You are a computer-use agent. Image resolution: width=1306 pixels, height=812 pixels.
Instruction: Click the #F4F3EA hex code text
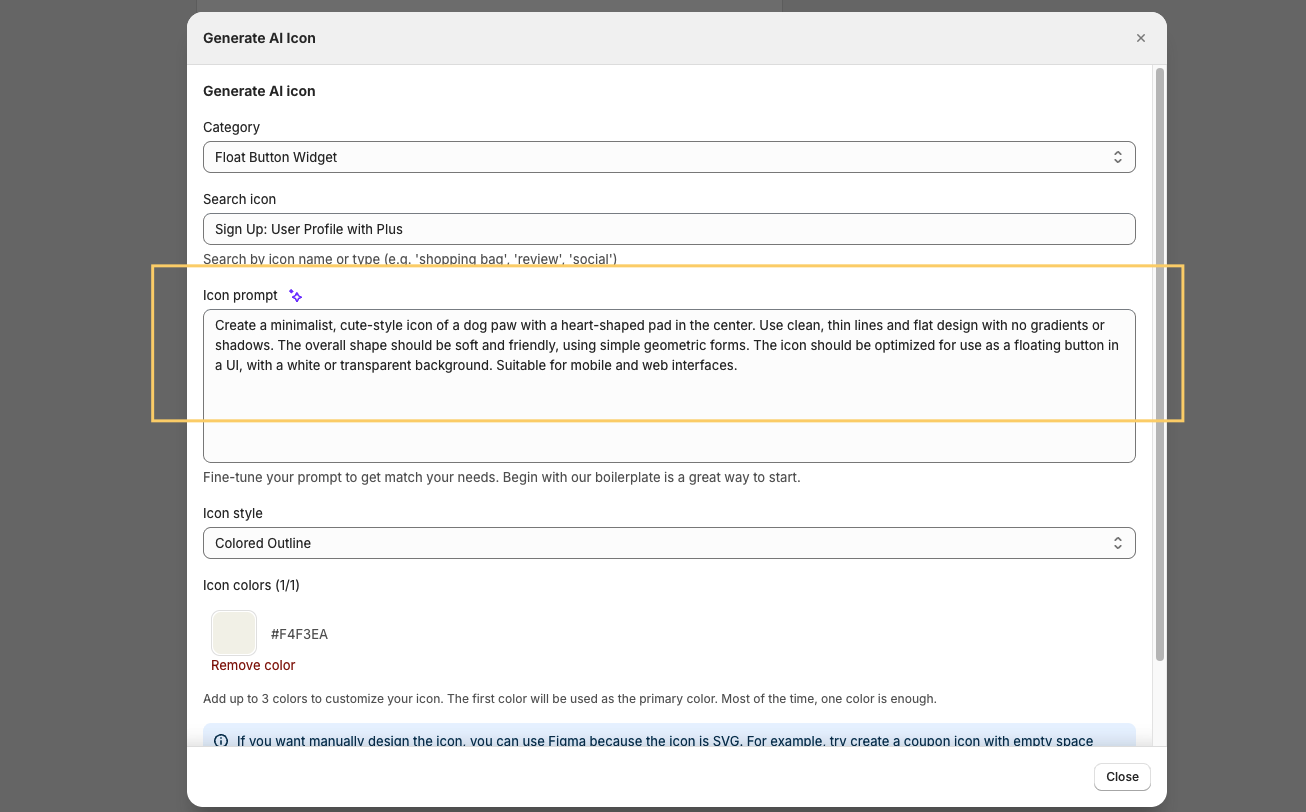click(x=299, y=634)
